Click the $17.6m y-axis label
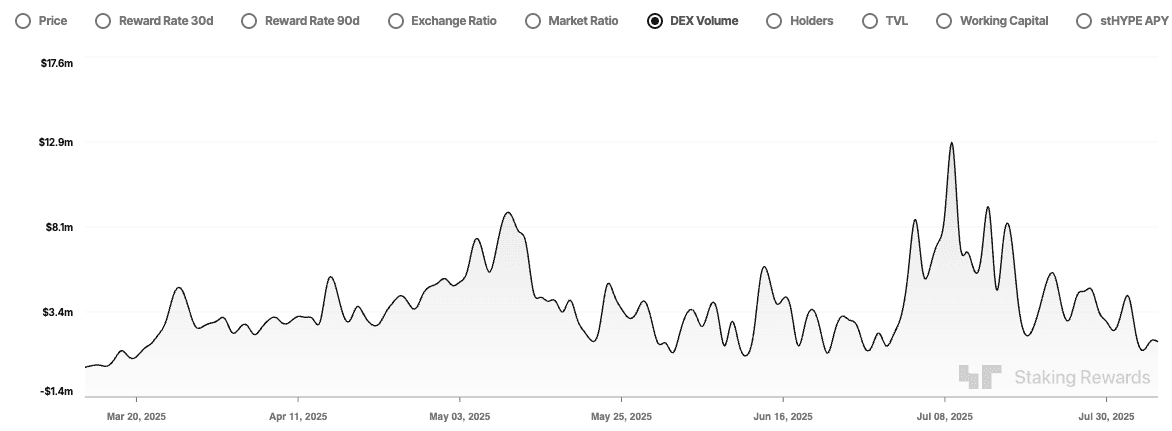Screen dimensions: 1172x431 pos(57,63)
